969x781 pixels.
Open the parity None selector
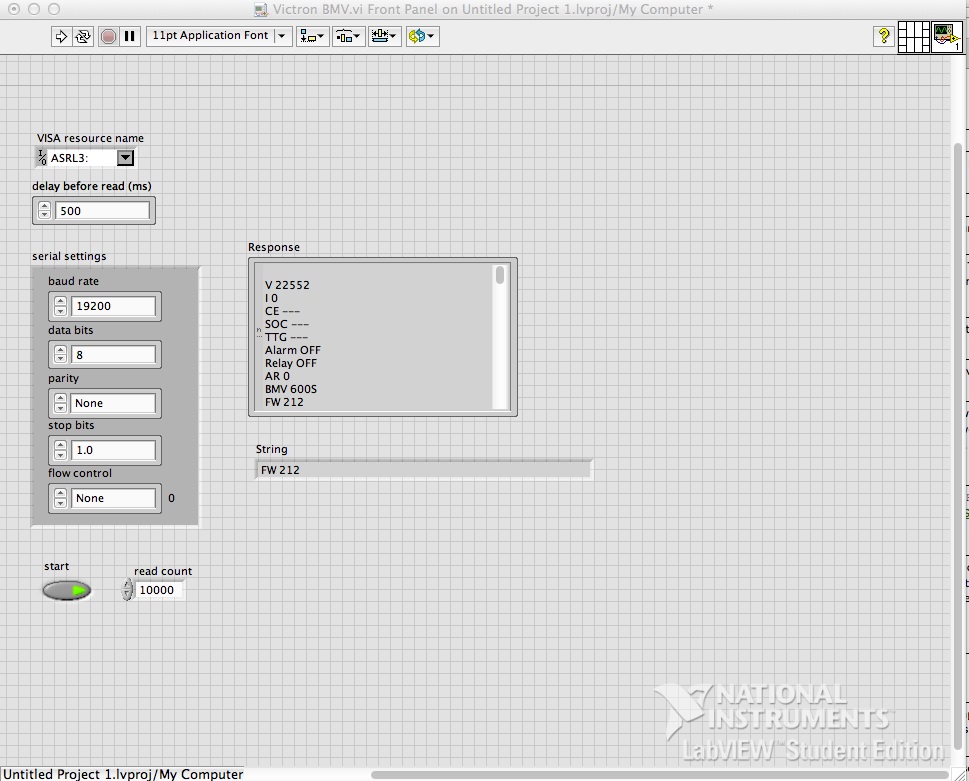click(113, 403)
